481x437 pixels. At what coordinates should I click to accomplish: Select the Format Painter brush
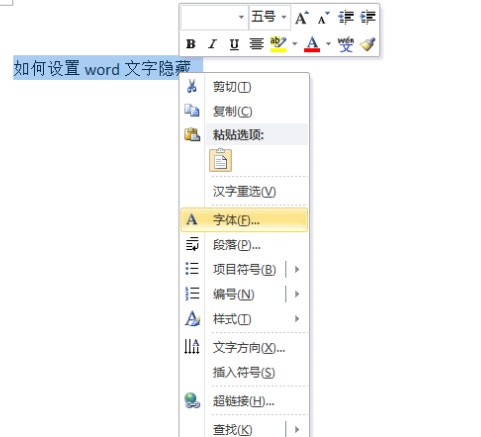point(368,44)
